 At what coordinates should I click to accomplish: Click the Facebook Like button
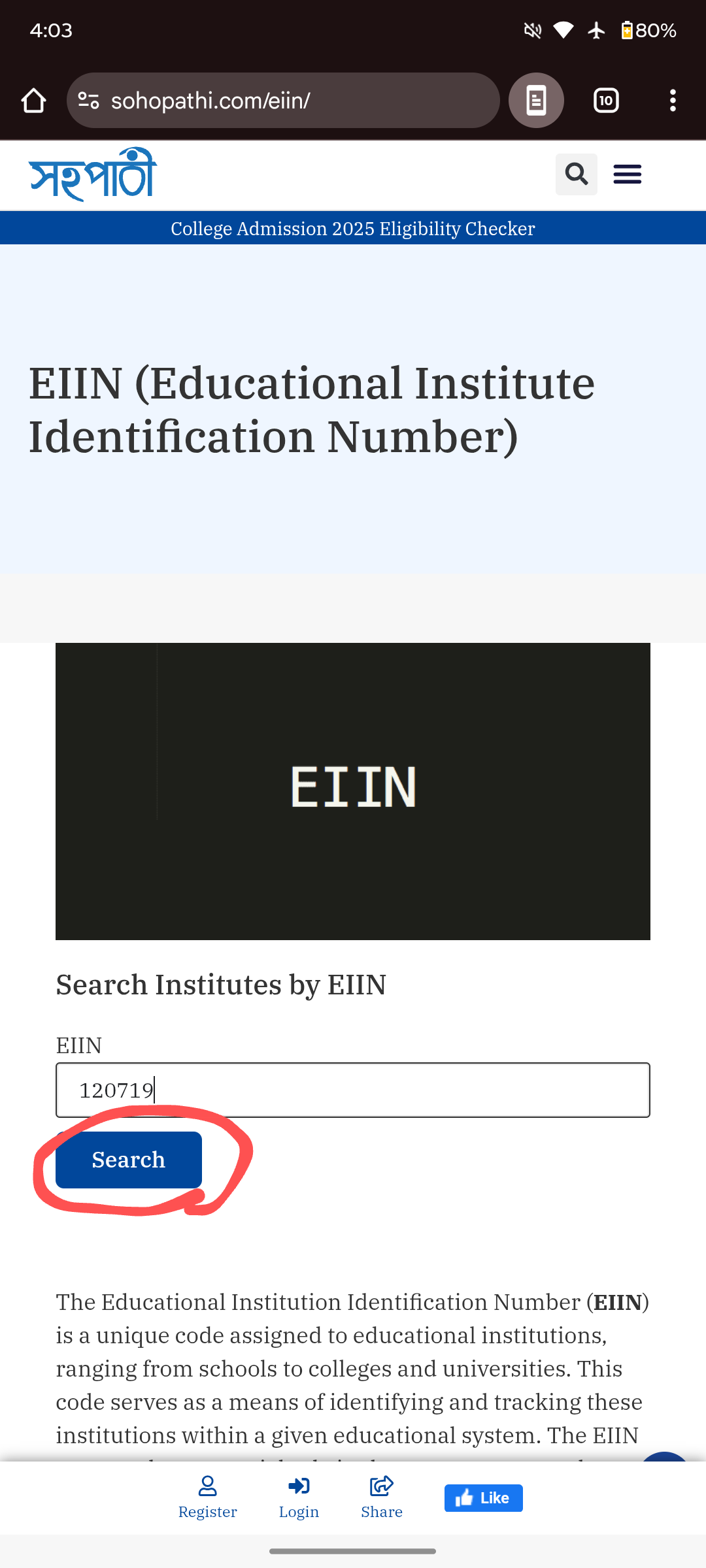pos(484,1498)
